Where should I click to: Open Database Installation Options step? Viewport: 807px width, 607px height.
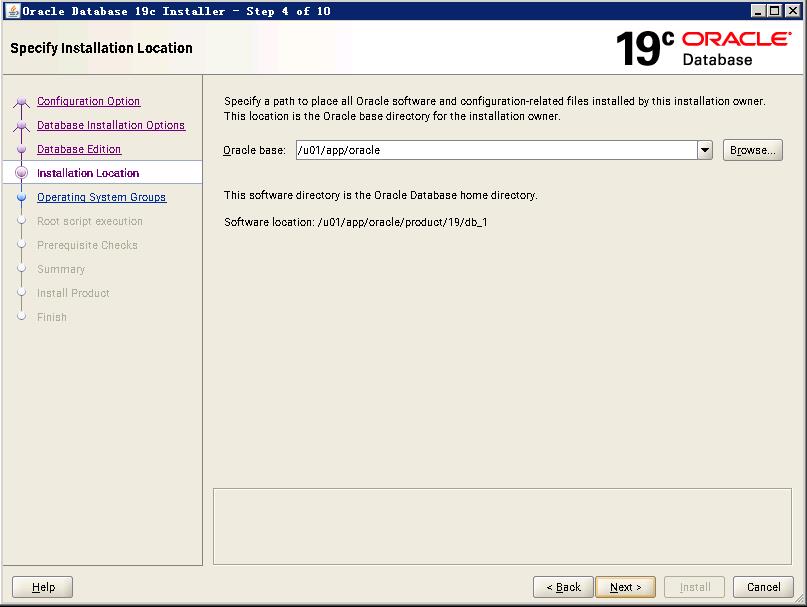pos(111,125)
